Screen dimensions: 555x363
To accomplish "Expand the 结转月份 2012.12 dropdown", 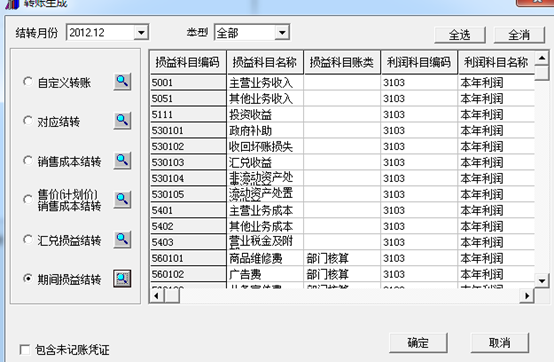I will (141, 33).
